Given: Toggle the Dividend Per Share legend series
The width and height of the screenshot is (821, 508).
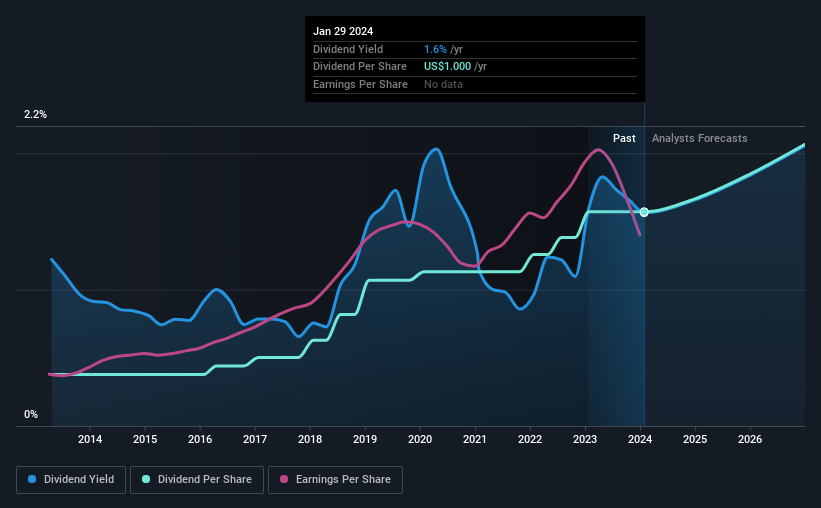Looking at the screenshot, I should click(x=197, y=480).
